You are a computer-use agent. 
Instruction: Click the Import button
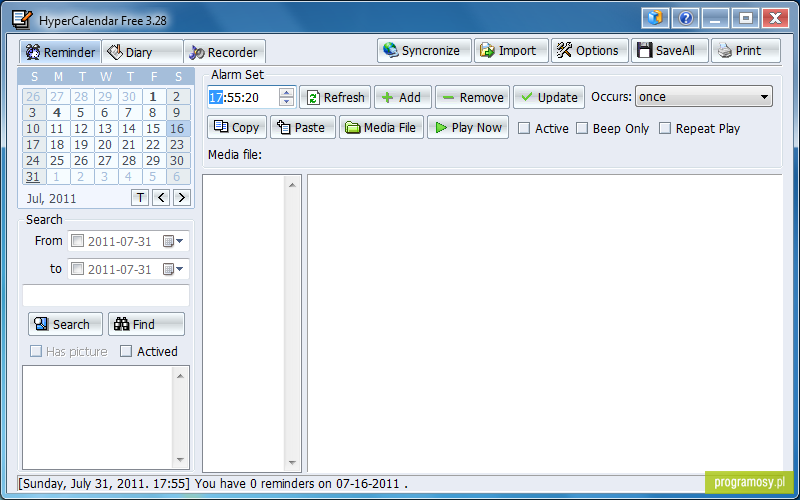[x=511, y=51]
